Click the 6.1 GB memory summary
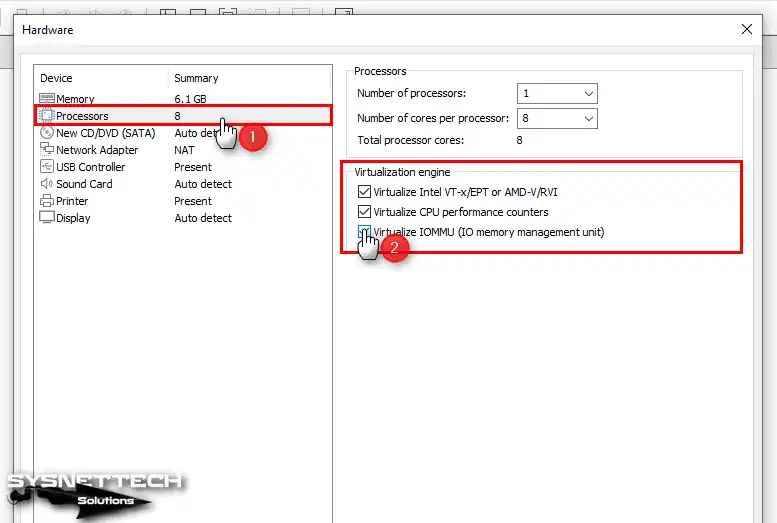Image resolution: width=777 pixels, height=523 pixels. click(190, 99)
